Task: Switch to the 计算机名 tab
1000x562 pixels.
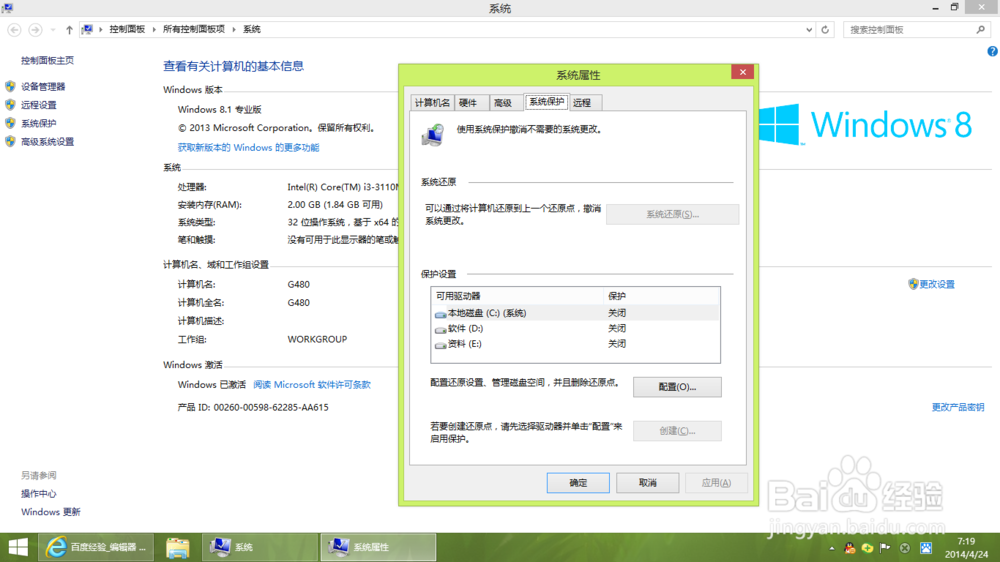Action: pos(432,103)
